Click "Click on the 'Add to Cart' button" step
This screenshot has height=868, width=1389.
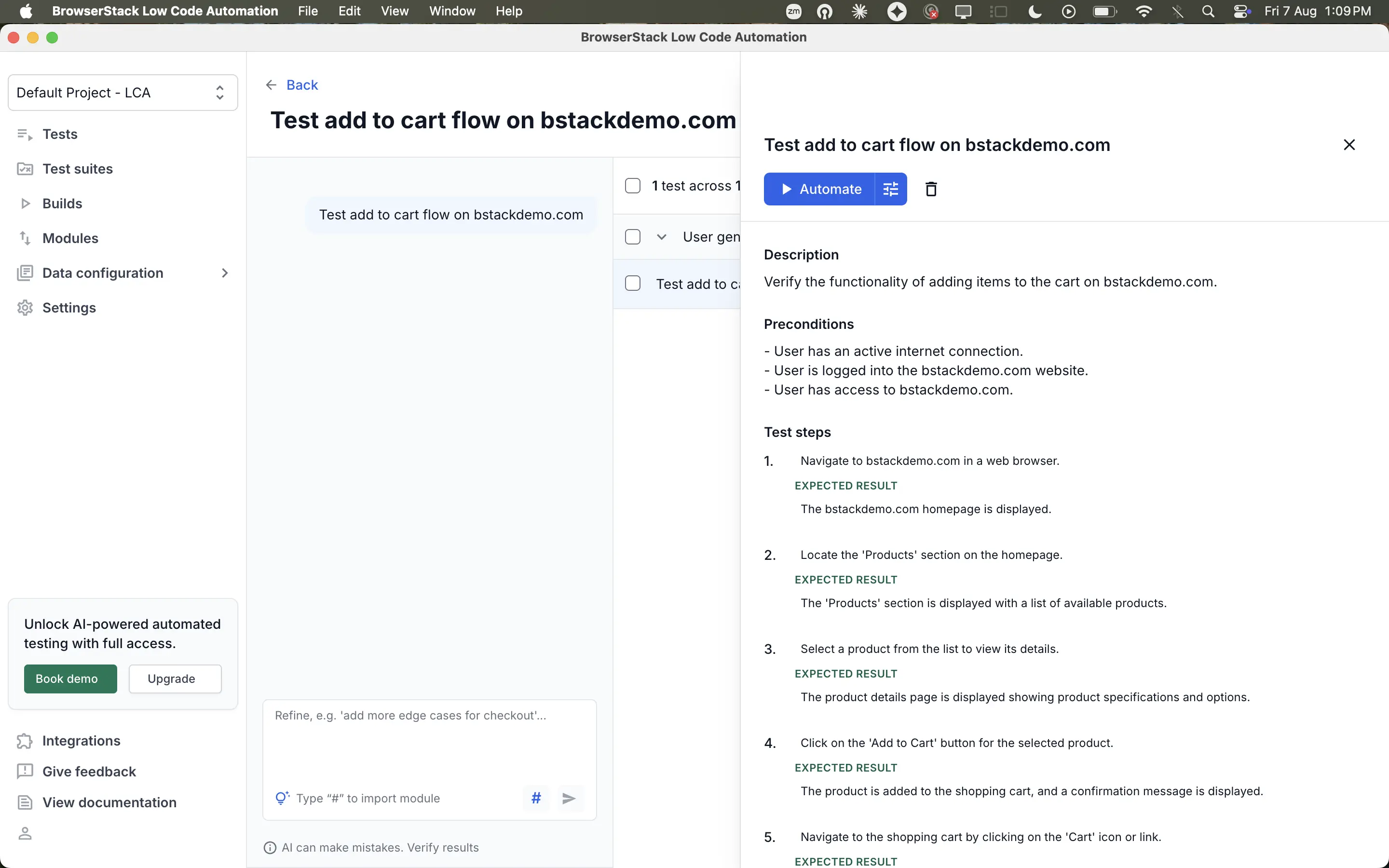point(957,743)
